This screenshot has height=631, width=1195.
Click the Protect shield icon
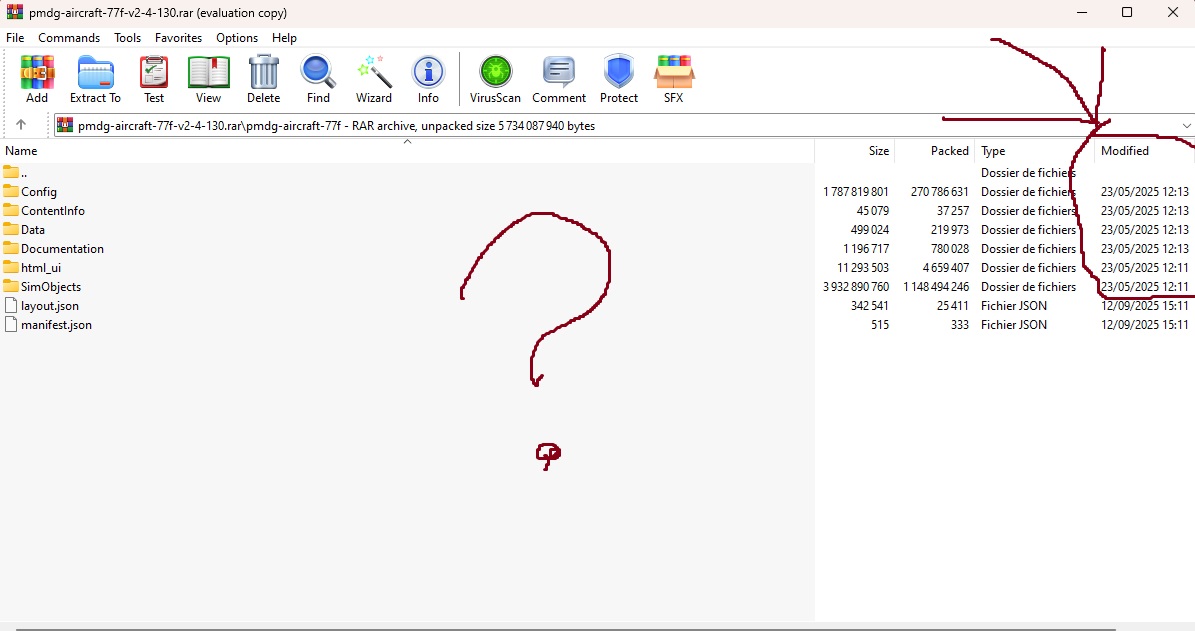click(x=619, y=72)
